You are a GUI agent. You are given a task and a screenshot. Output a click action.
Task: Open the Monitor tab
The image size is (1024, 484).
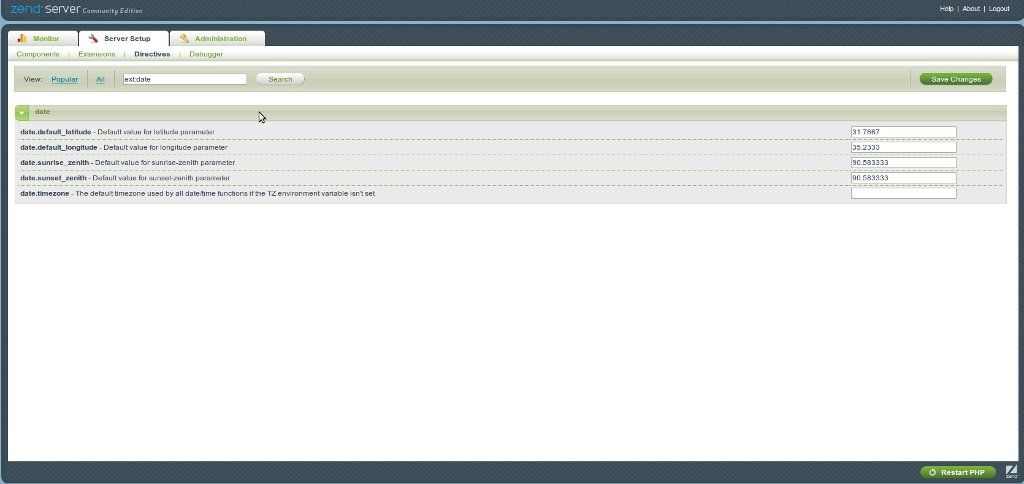pyautogui.click(x=42, y=39)
